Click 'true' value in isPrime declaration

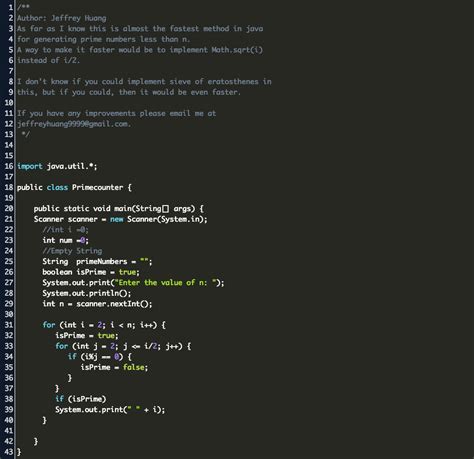point(127,272)
